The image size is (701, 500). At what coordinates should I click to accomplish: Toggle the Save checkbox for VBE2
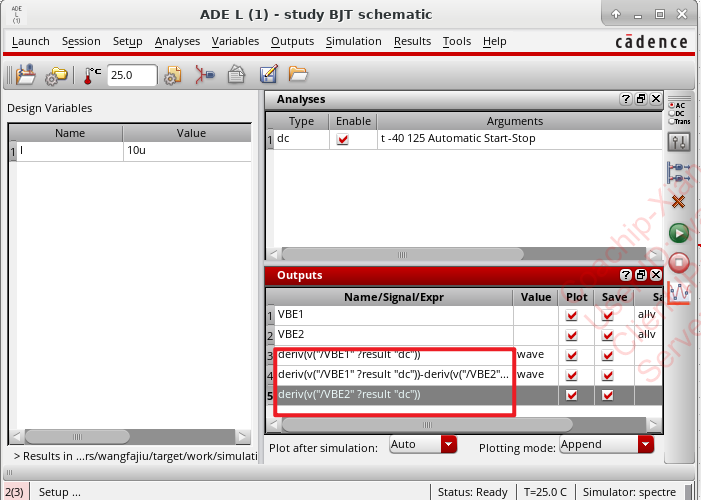click(607, 335)
